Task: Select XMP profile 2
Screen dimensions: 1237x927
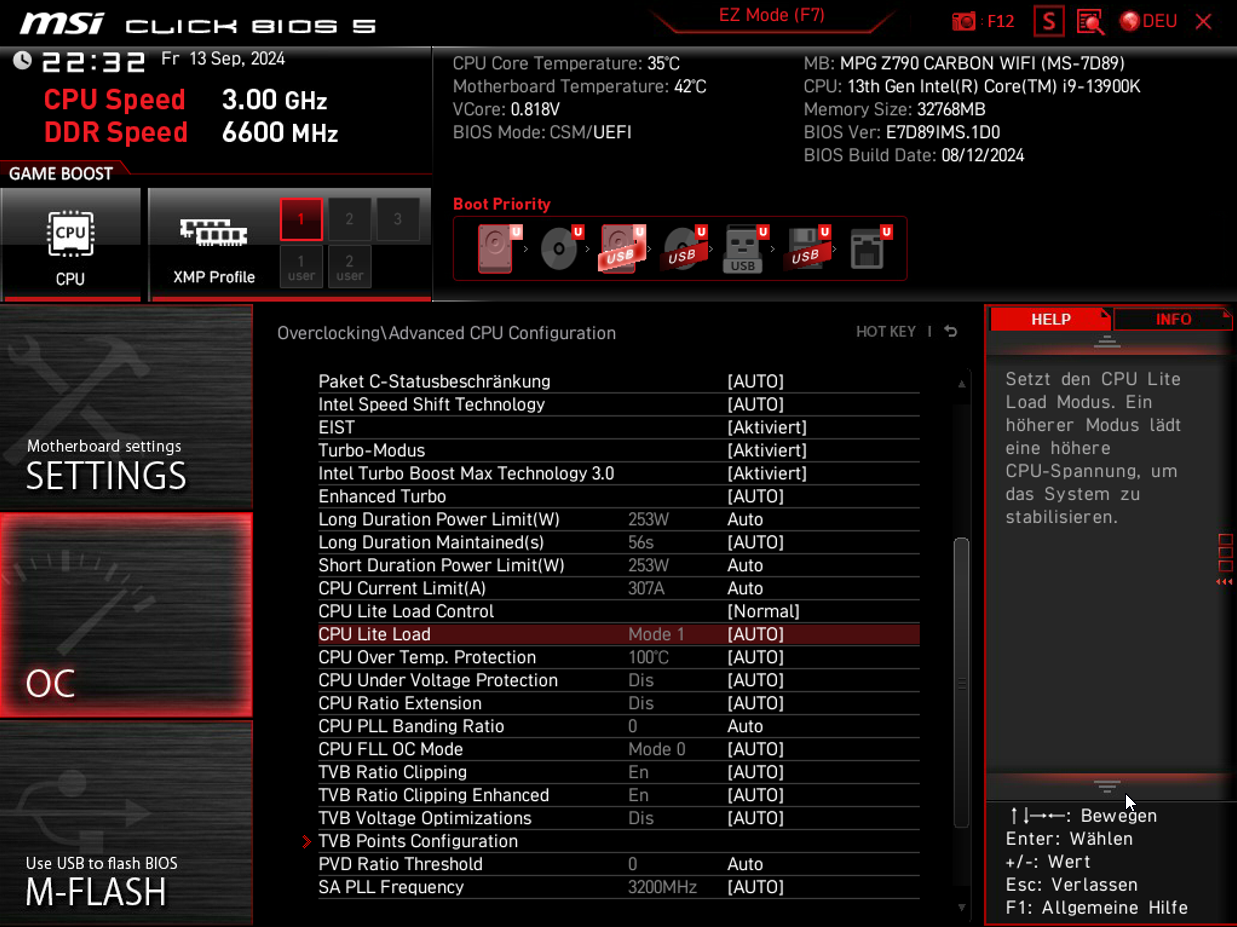Action: pyautogui.click(x=349, y=219)
